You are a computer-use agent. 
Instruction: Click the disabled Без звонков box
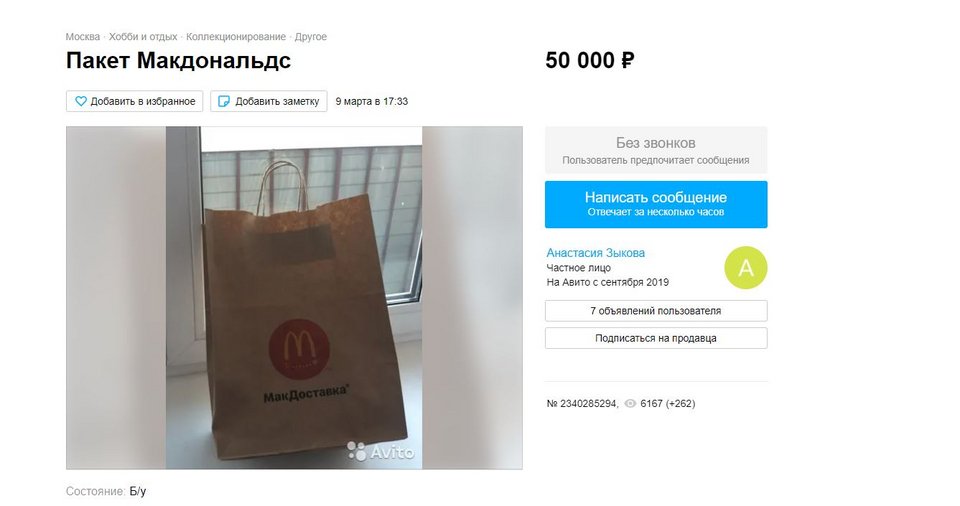[656, 150]
